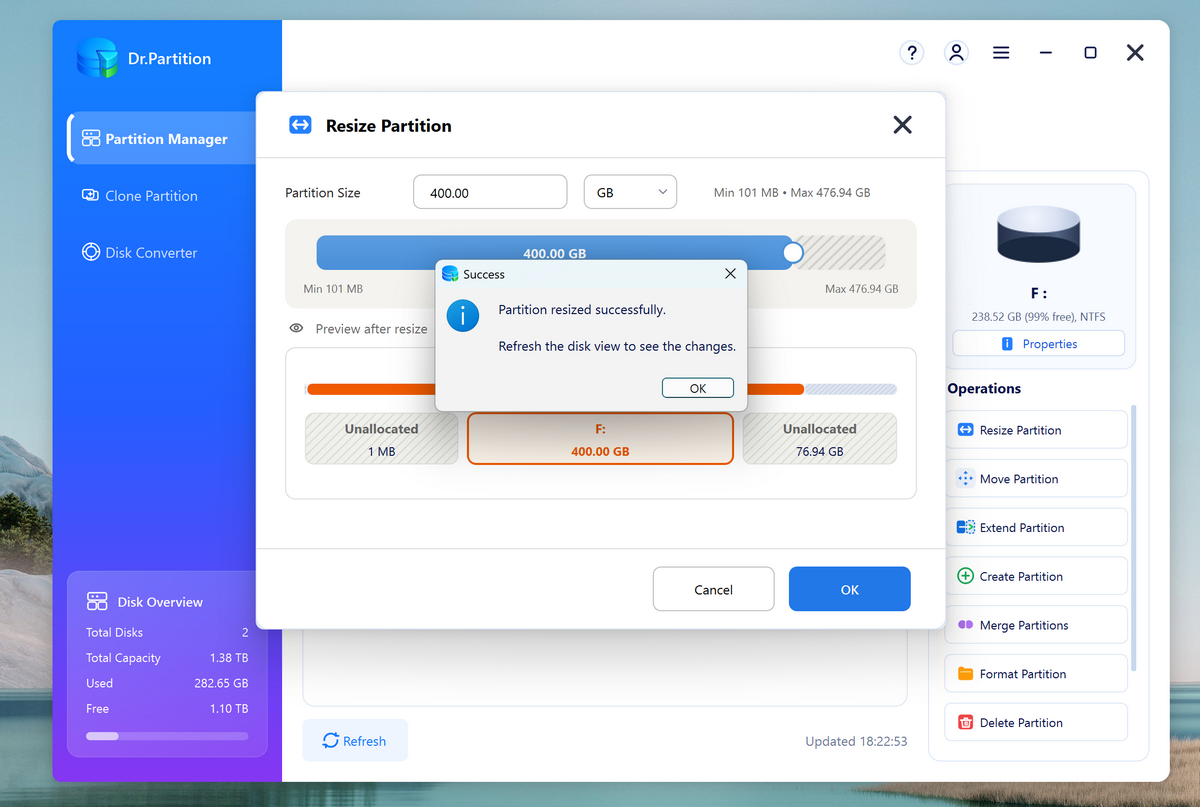Open Properties for drive F:

(x=1038, y=343)
